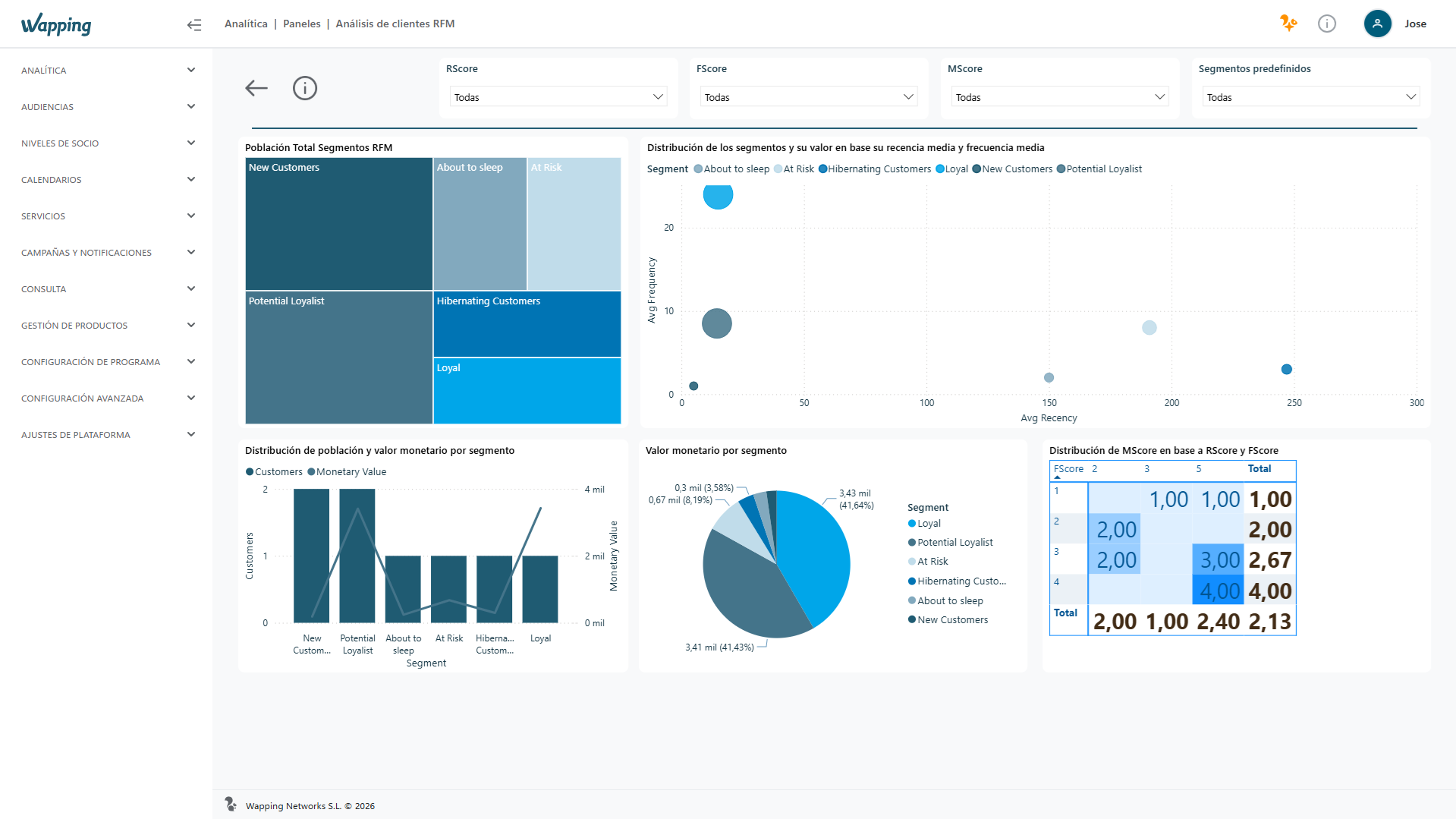
Task: Open the RScore dropdown
Action: click(x=558, y=97)
